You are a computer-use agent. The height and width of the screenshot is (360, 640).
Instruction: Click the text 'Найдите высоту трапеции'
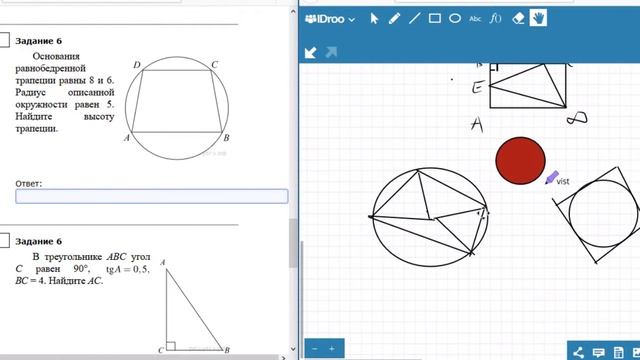(x=65, y=122)
